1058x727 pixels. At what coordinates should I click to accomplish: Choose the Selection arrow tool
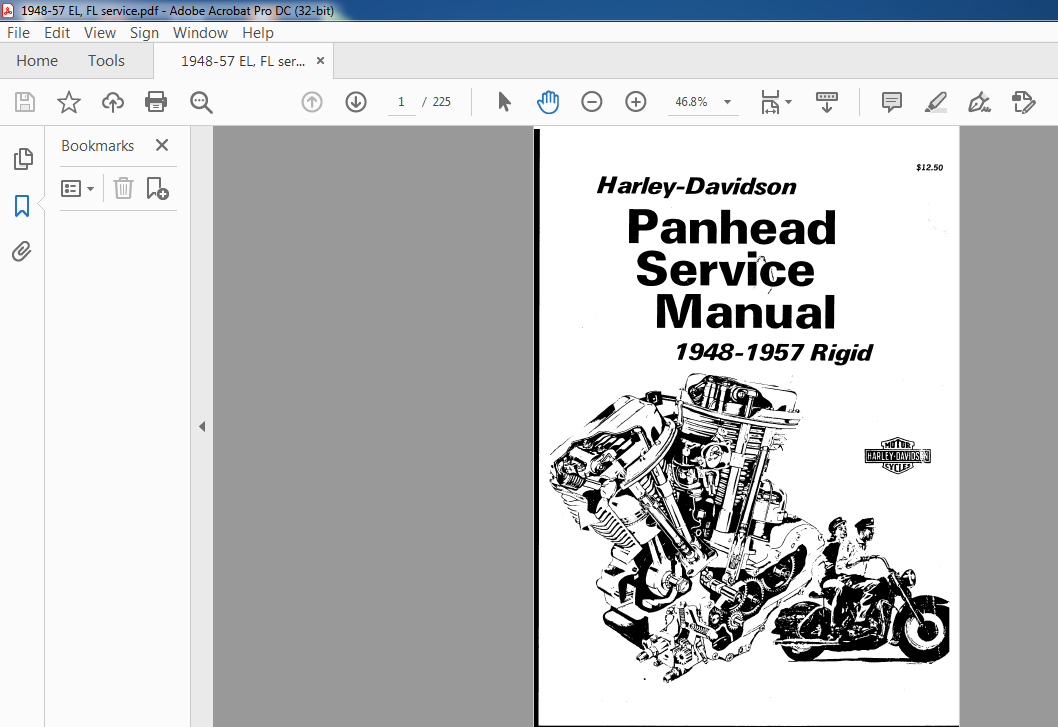tap(504, 102)
